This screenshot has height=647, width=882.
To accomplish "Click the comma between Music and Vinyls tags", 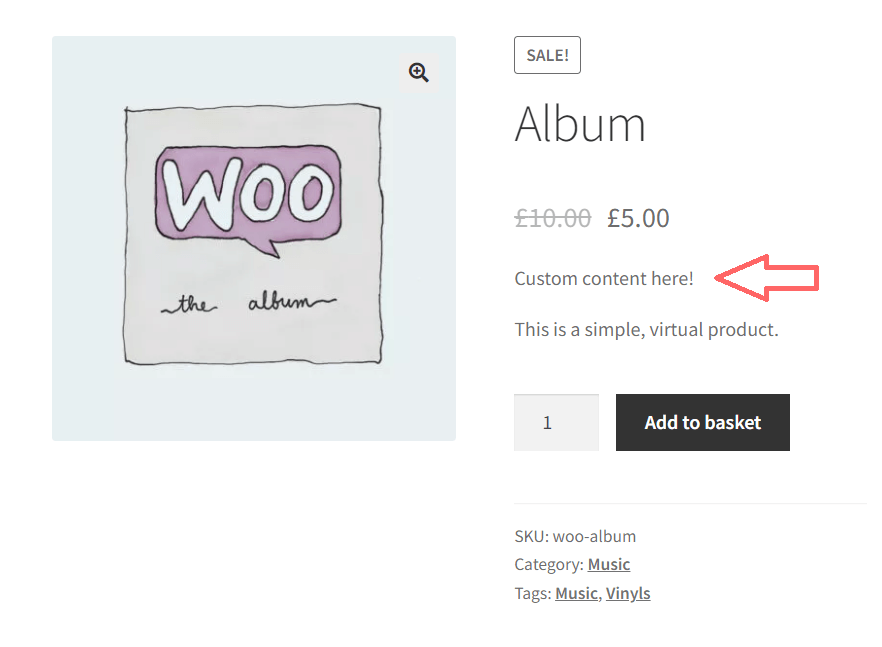I will pos(601,593).
